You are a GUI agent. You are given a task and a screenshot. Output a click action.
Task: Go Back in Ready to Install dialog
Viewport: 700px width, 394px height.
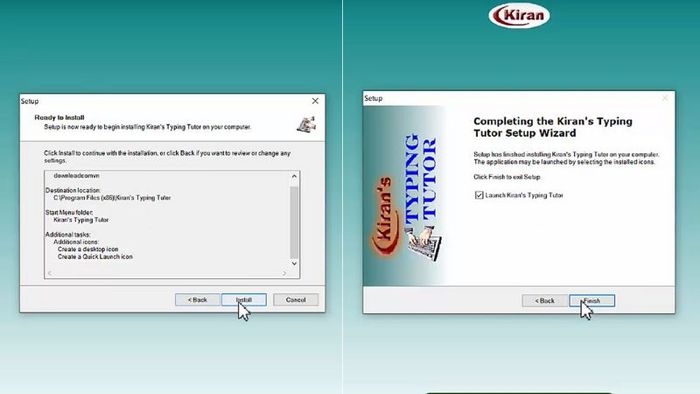(197, 300)
